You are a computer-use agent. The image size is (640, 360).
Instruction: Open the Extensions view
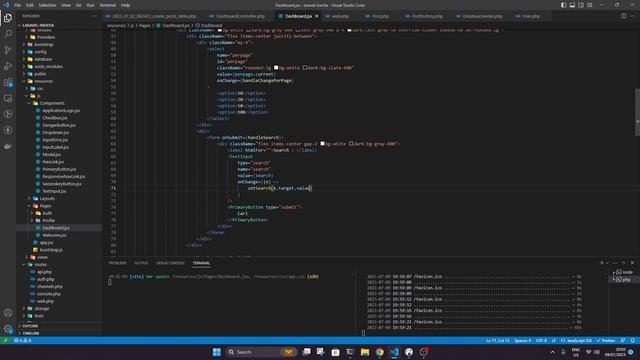tap(8, 82)
